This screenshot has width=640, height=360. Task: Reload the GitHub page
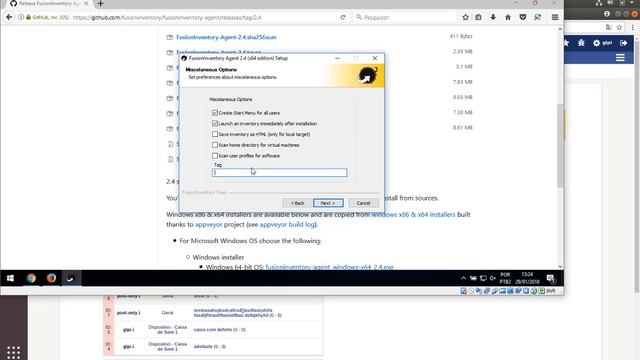pyautogui.click(x=342, y=17)
